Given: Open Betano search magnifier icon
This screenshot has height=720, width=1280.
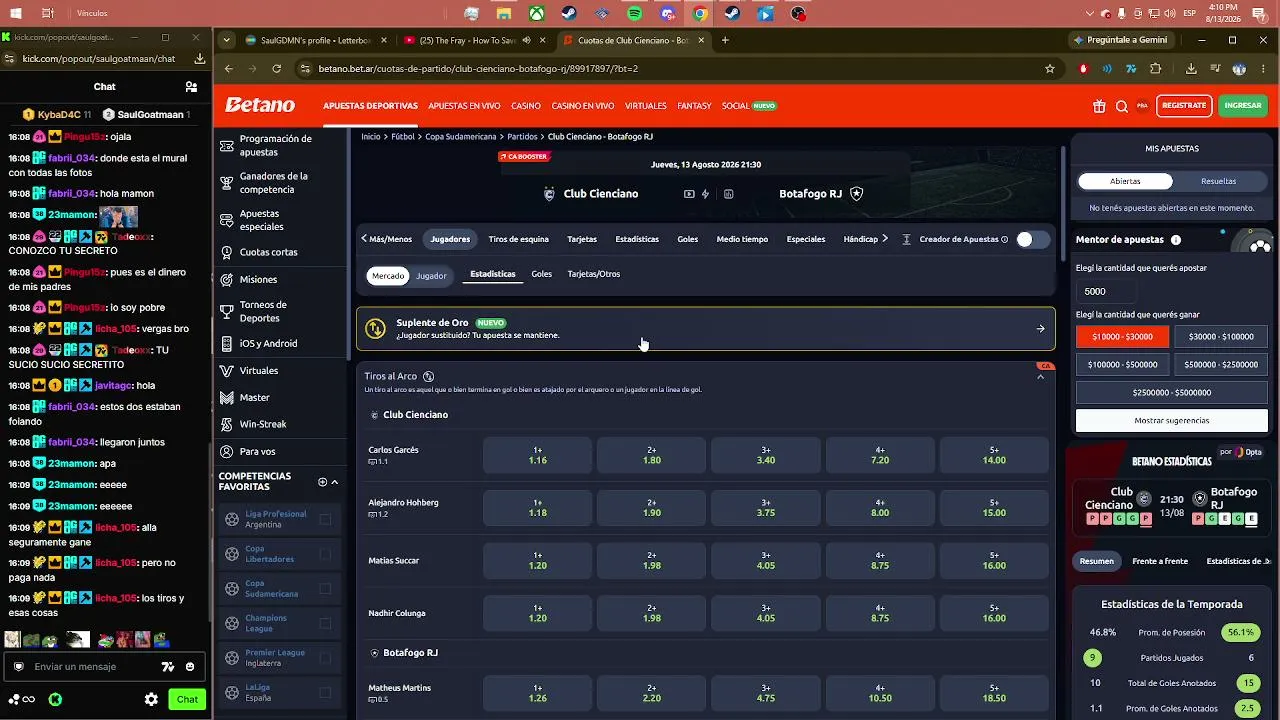Looking at the screenshot, I should coord(1122,106).
